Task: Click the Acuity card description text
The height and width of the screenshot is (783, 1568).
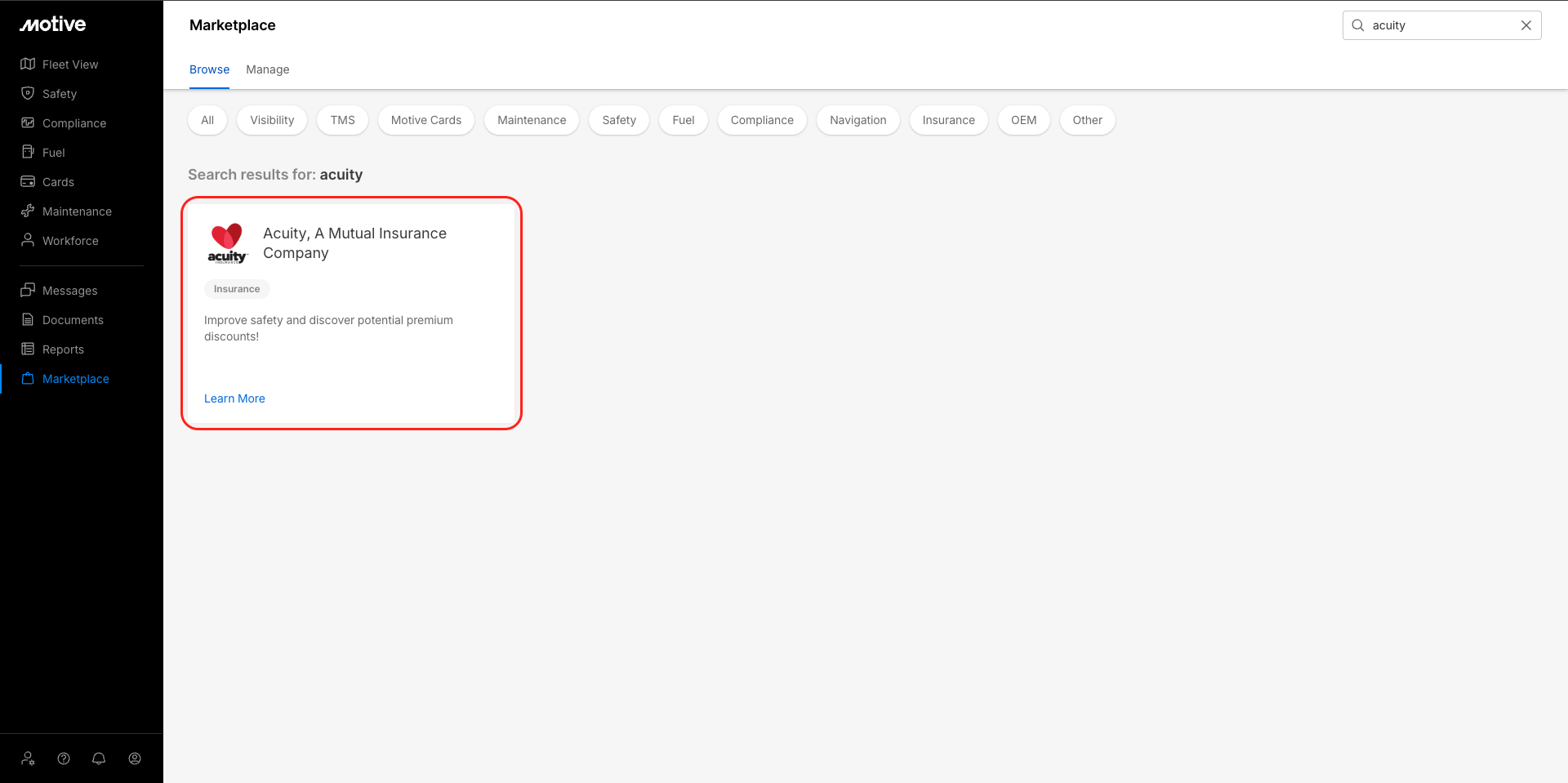Action: pyautogui.click(x=328, y=328)
